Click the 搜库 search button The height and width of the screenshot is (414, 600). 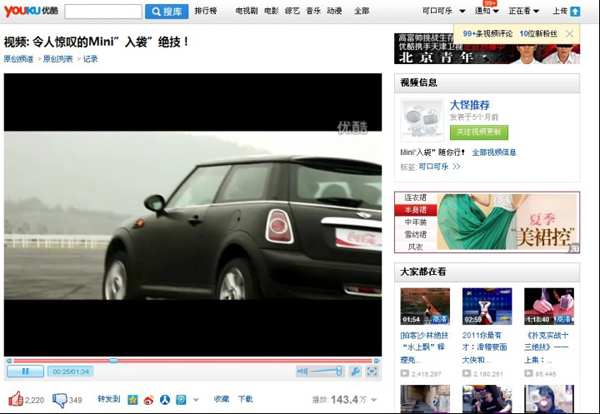click(x=167, y=11)
